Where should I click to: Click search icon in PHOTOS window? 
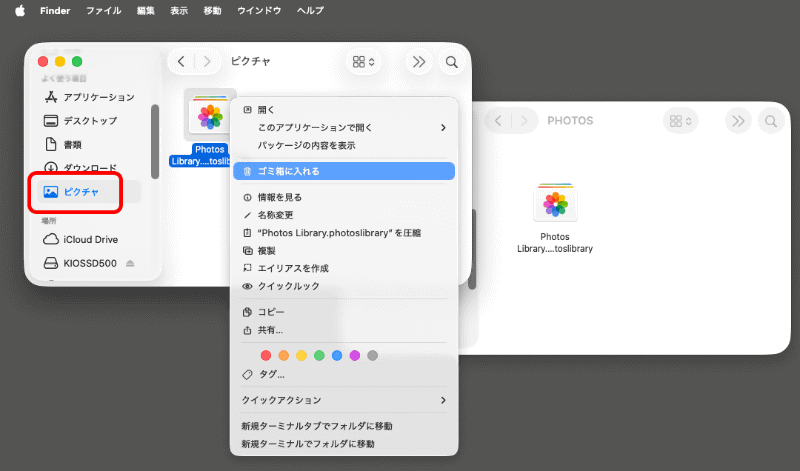coord(771,121)
